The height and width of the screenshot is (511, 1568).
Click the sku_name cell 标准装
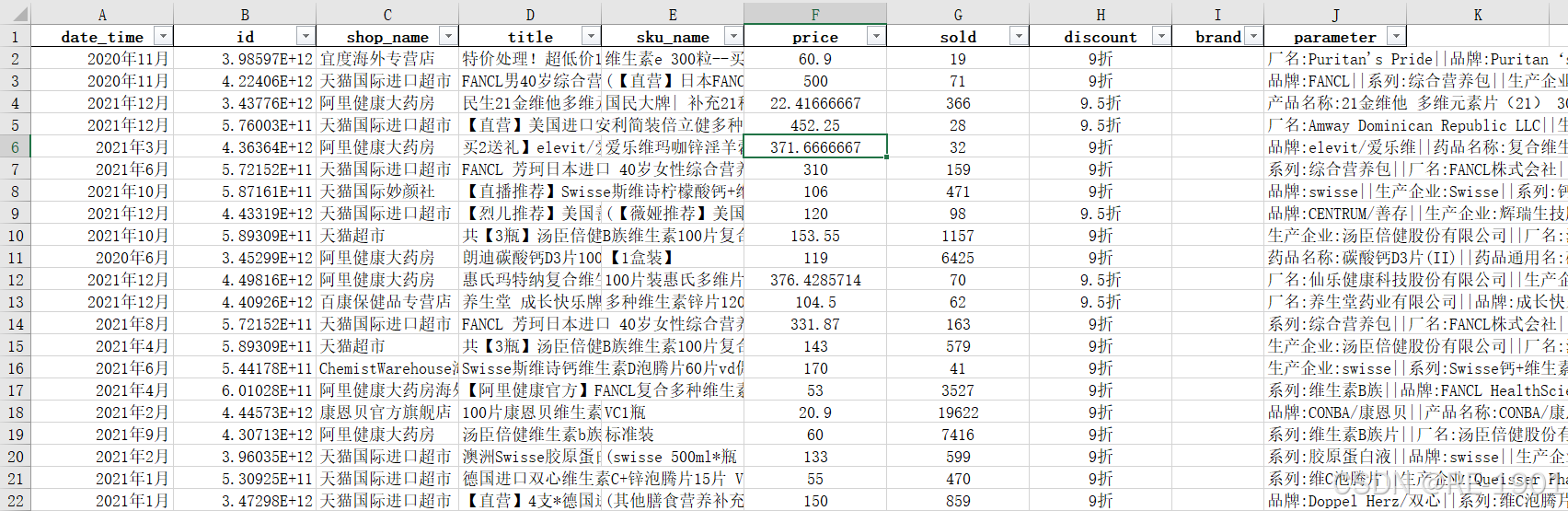coord(673,435)
